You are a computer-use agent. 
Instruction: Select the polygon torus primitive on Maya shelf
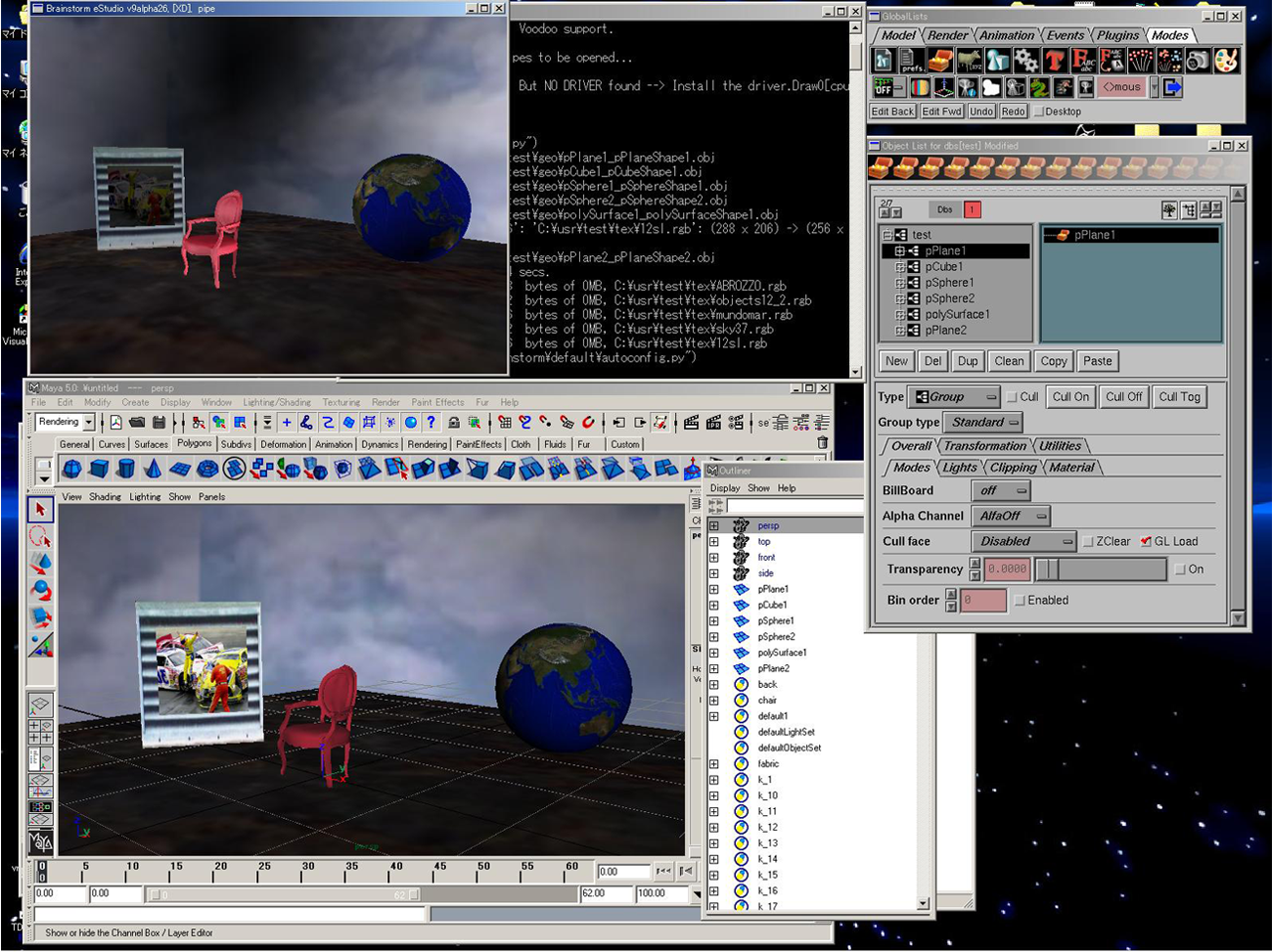[207, 470]
